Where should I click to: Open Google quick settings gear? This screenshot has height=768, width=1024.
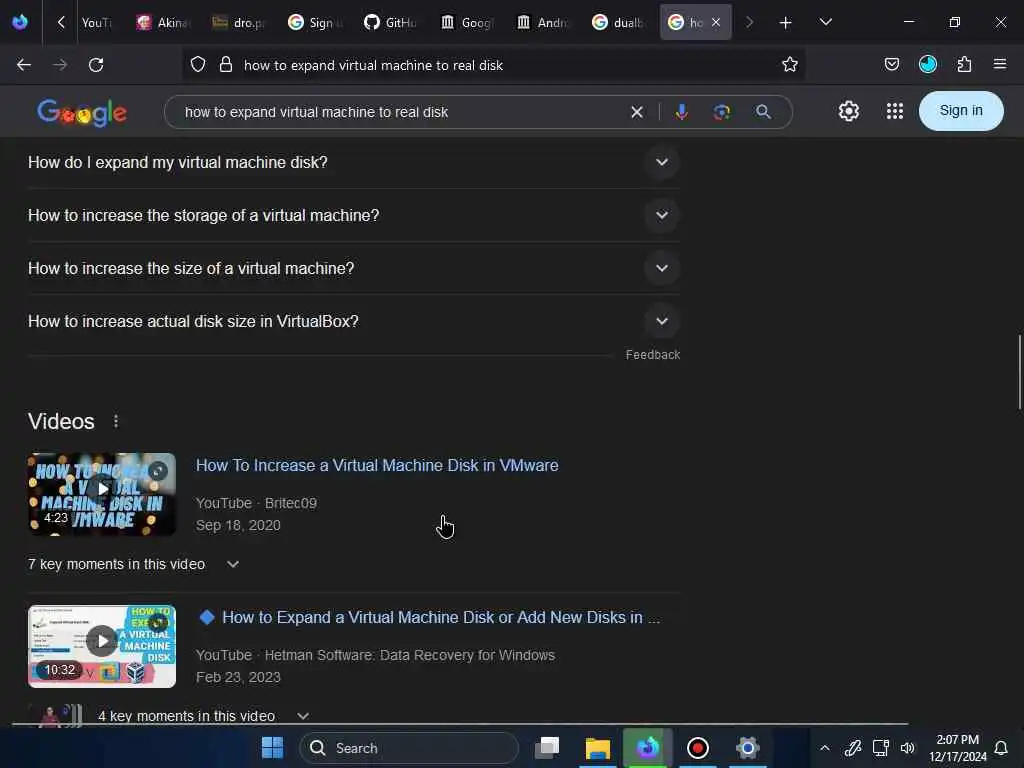(848, 111)
